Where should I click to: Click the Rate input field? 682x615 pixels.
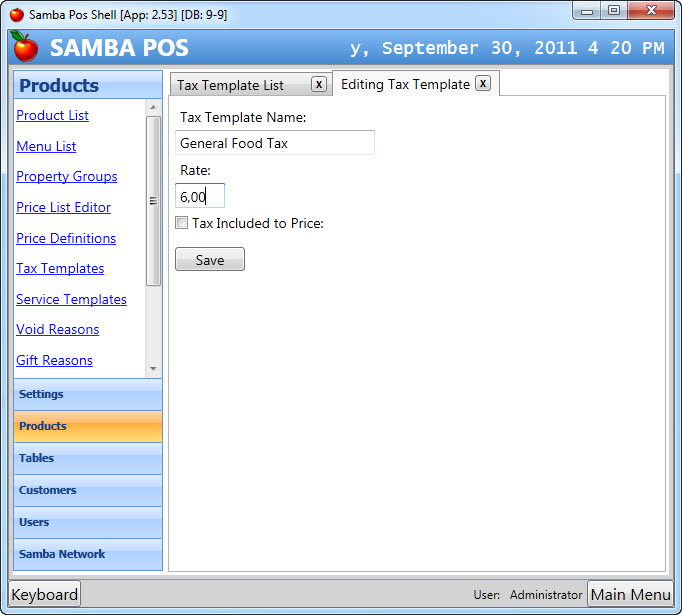200,197
